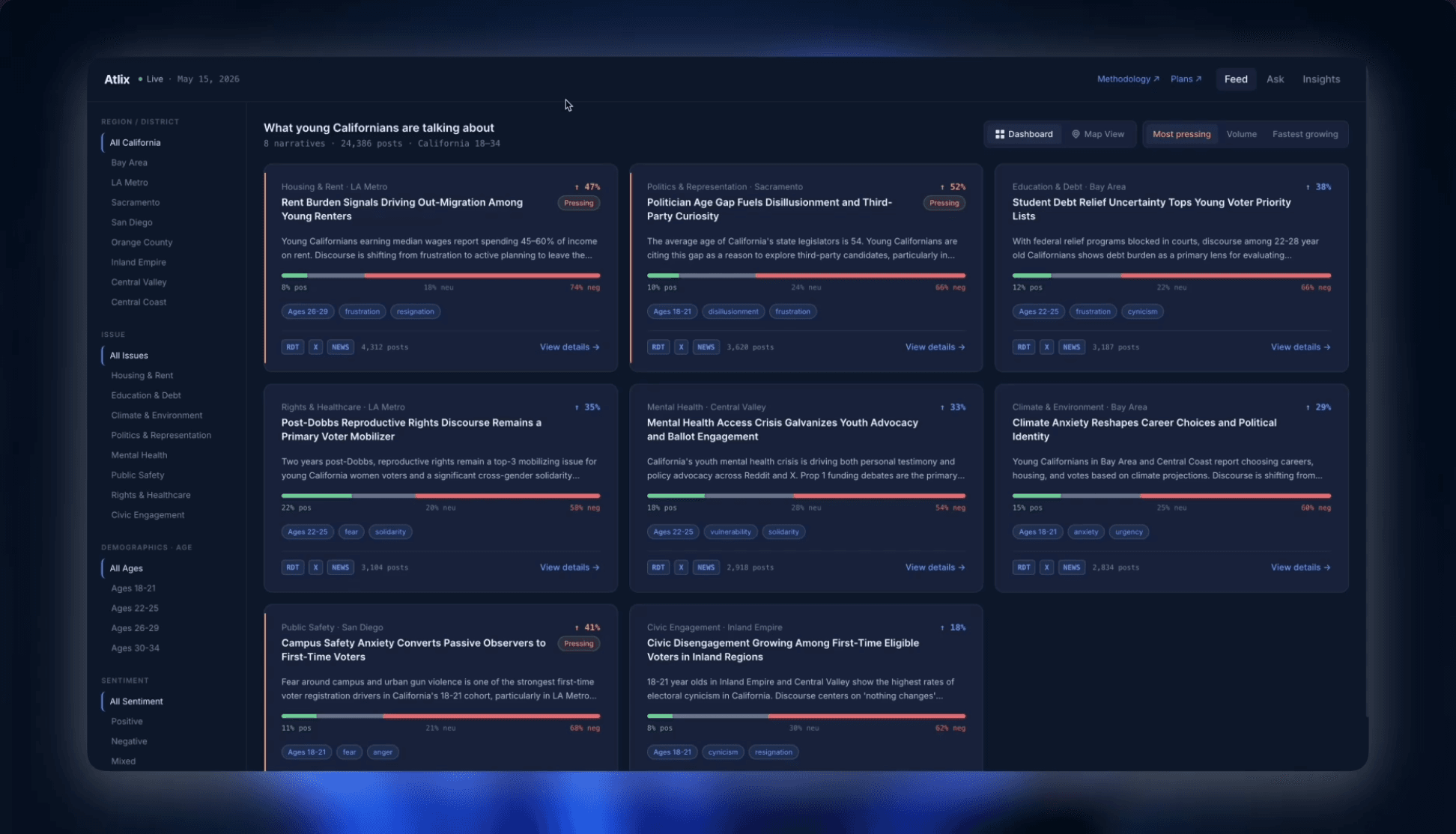The height and width of the screenshot is (834, 1456).
Task: Click Pressing badge on Campus Safety card
Action: coord(579,644)
